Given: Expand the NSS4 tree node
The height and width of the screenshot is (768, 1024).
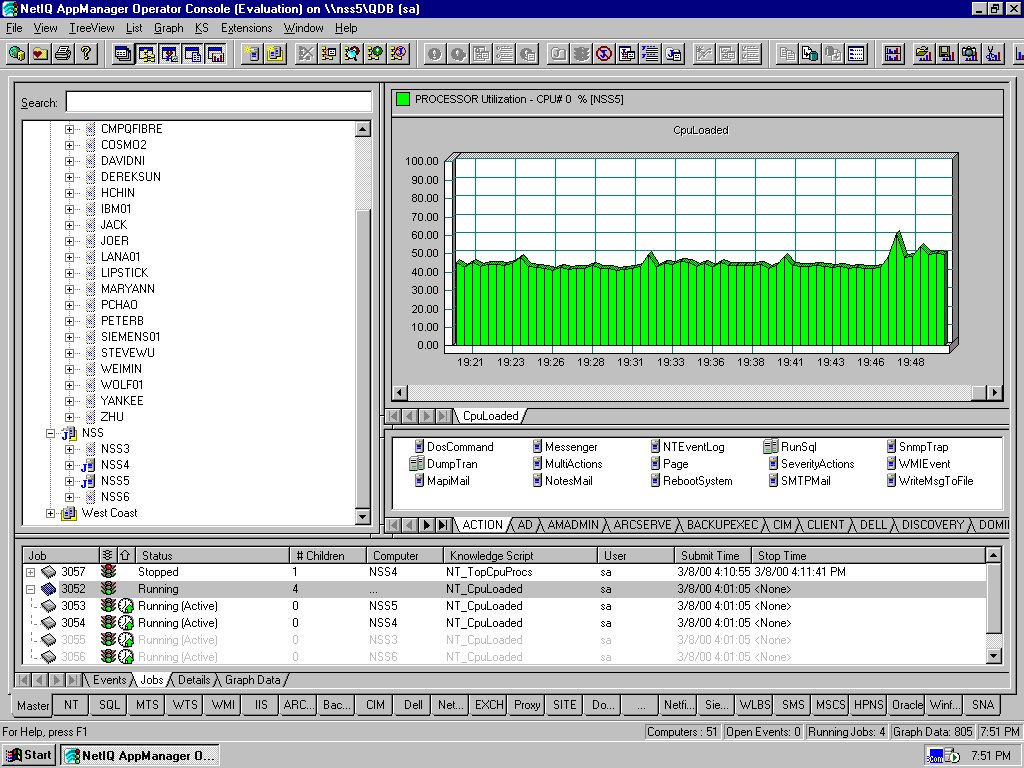Looking at the screenshot, I should (x=69, y=465).
